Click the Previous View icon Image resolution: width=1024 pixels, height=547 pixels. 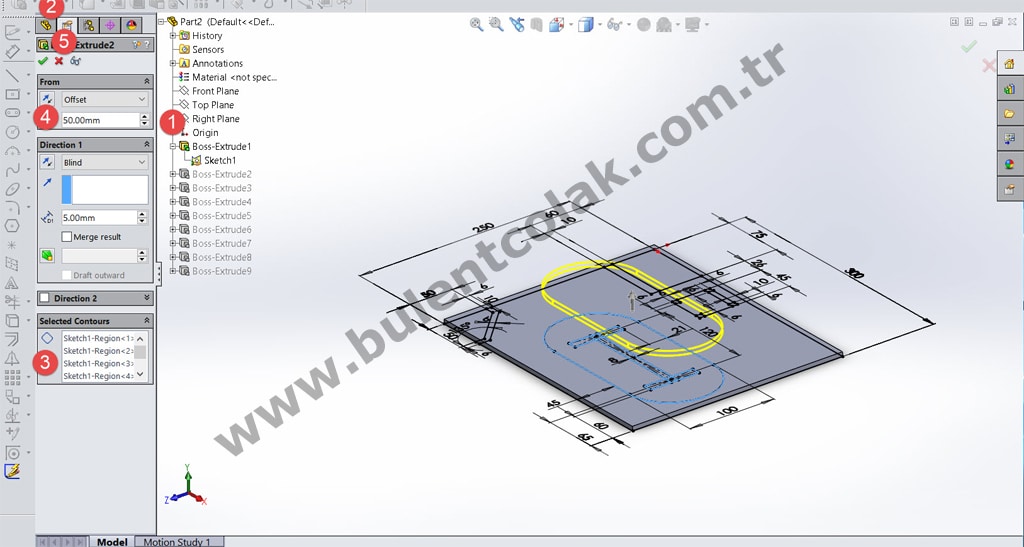517,25
